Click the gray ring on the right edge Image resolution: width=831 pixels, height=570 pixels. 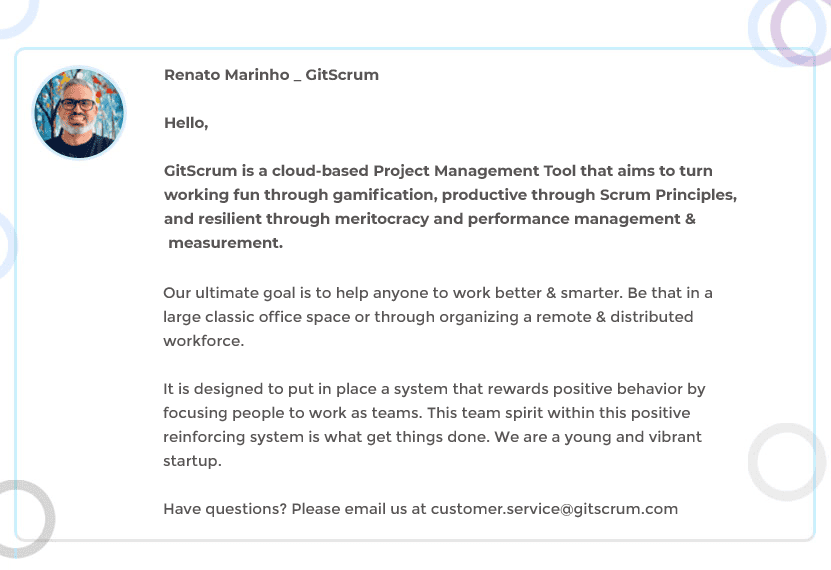[787, 462]
